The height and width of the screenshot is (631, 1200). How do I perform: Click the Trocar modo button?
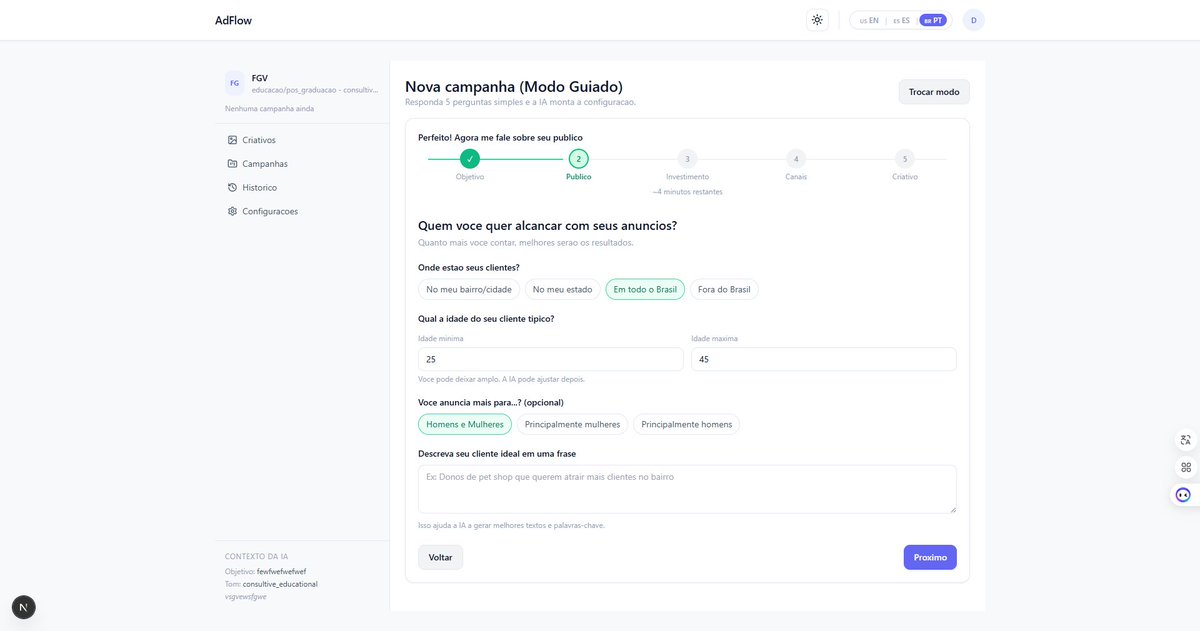[934, 92]
